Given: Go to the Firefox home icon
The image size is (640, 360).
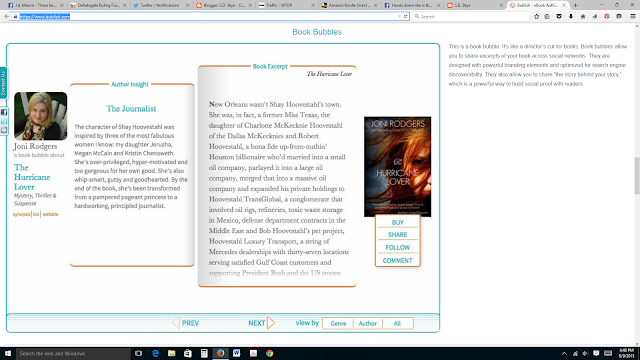Looking at the screenshot, I should click(583, 16).
